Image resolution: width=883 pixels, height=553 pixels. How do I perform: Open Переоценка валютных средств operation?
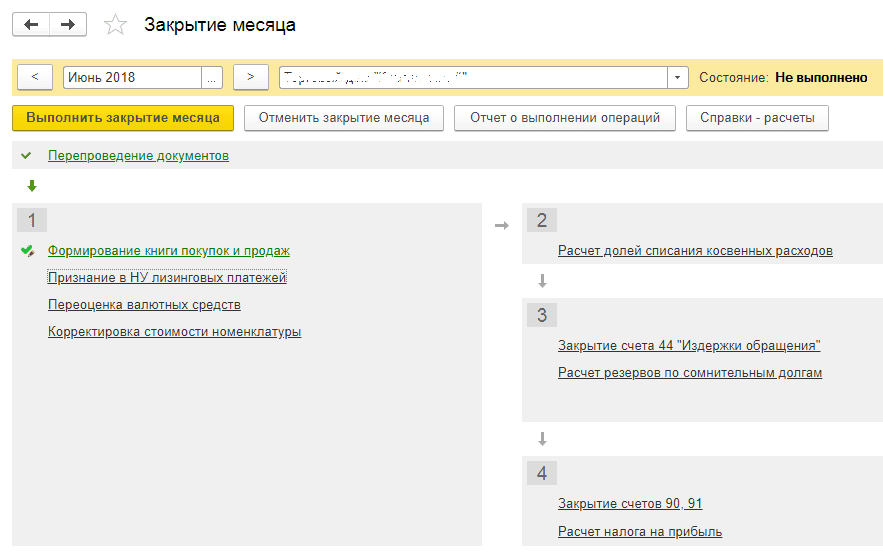(x=144, y=304)
